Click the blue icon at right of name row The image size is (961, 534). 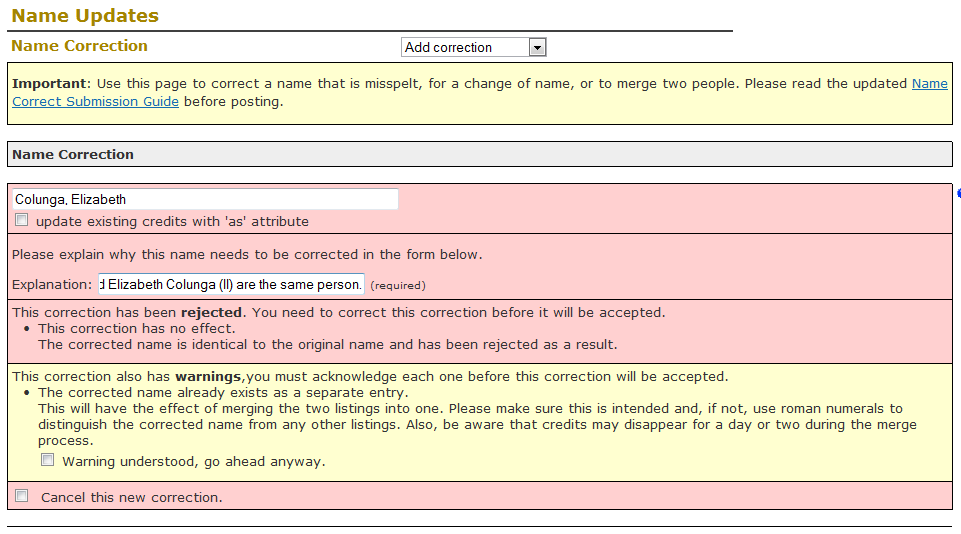(957, 193)
